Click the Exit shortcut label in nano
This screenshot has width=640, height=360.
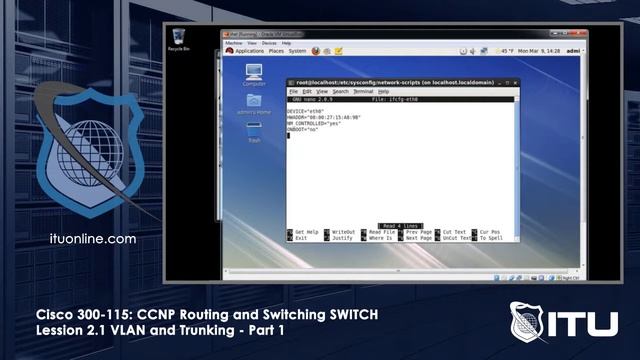pos(301,238)
